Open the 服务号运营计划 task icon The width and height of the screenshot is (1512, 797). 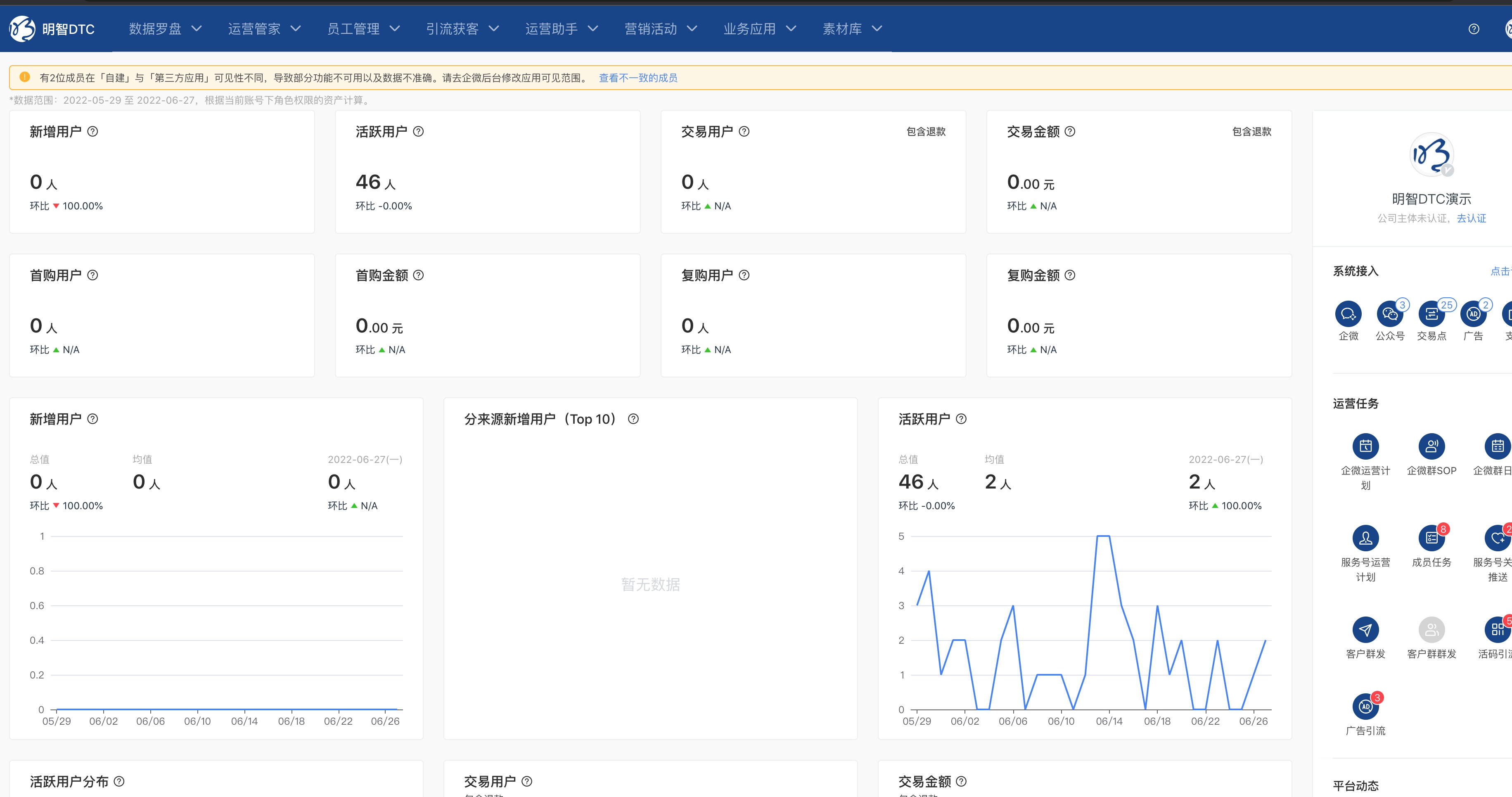tap(1366, 538)
